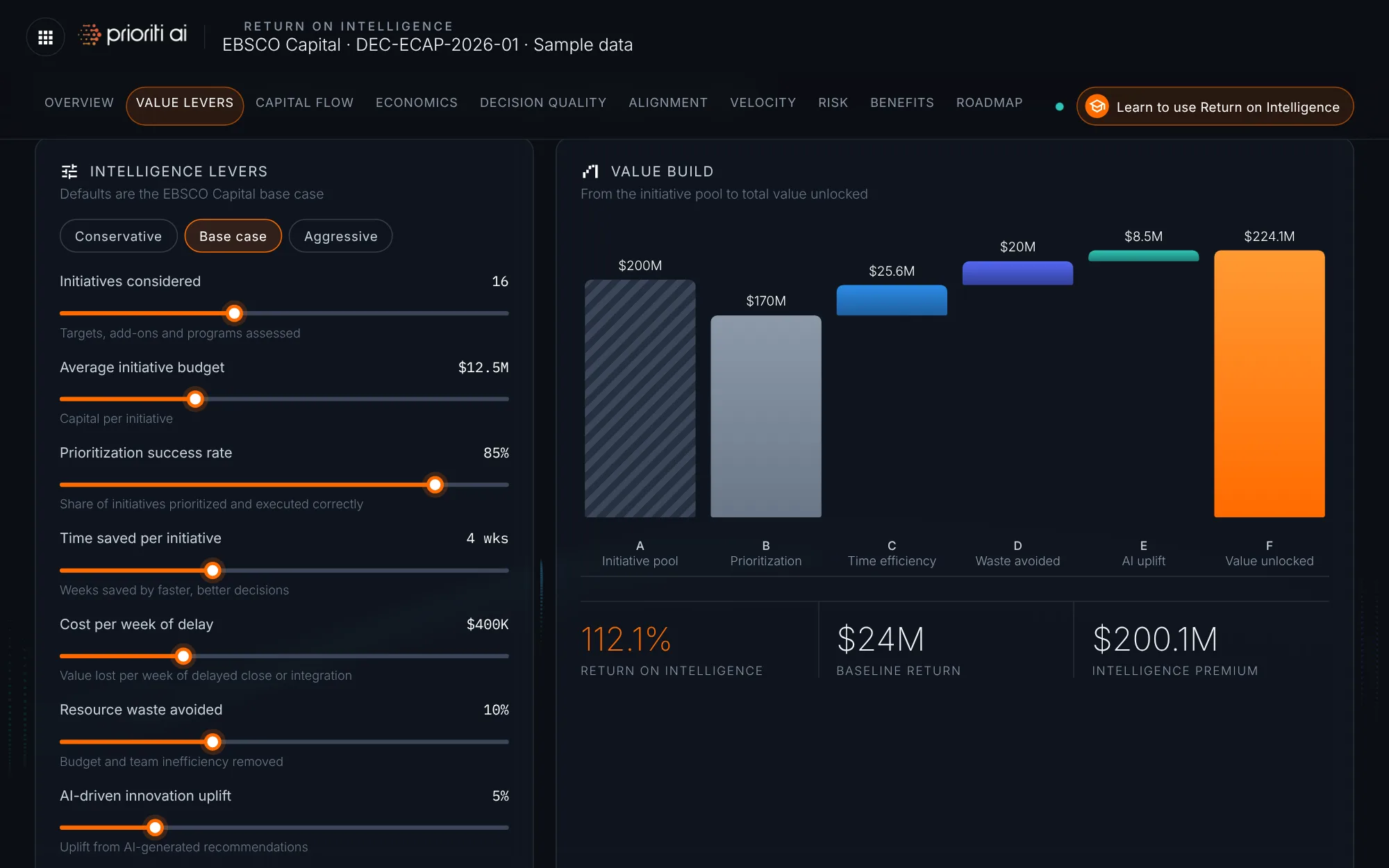Switch to the Benefits tab
Screen dimensions: 1389x868
coord(902,103)
